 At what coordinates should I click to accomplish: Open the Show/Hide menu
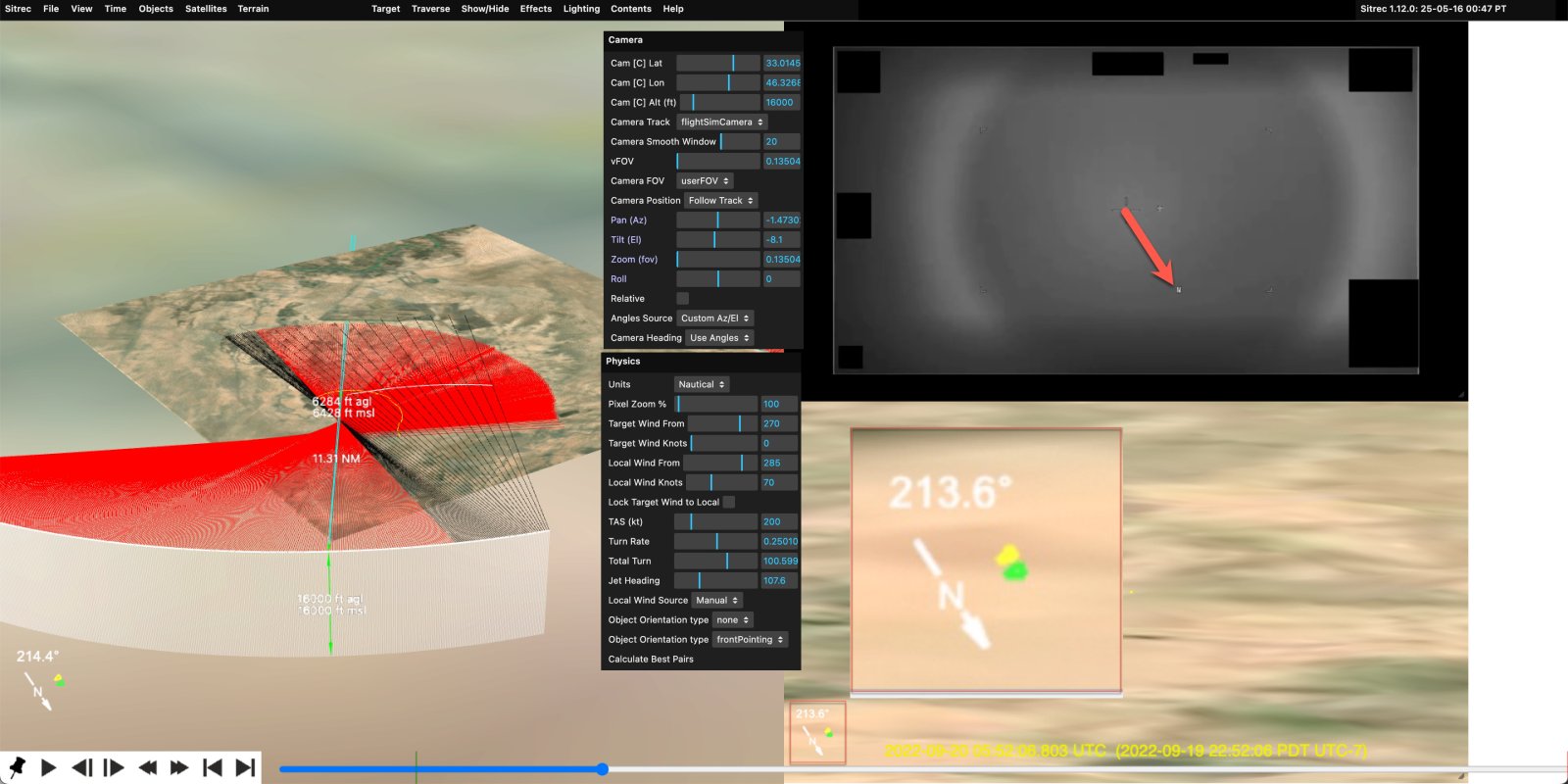click(x=485, y=9)
